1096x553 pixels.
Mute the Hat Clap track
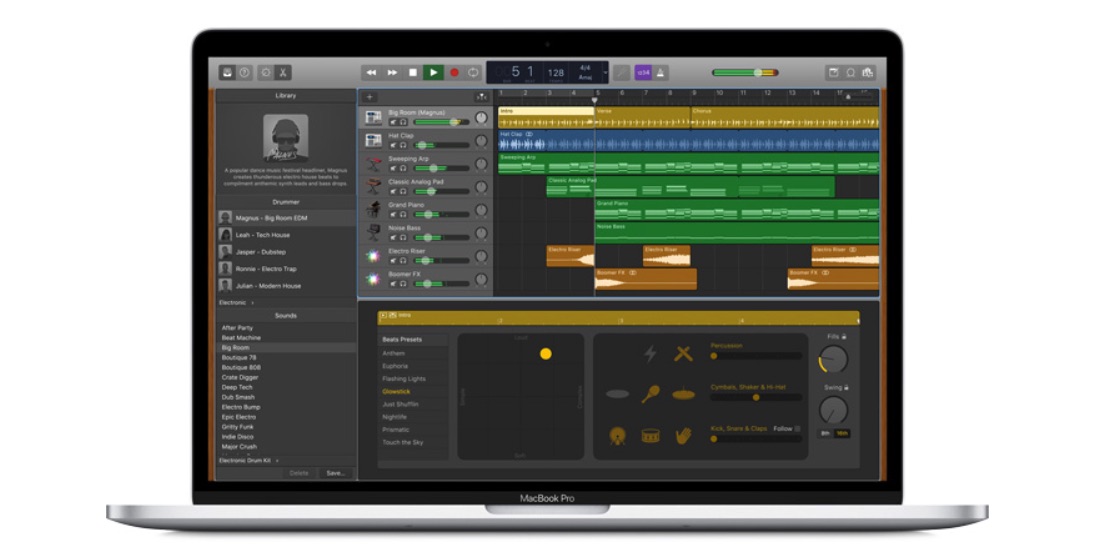393,145
